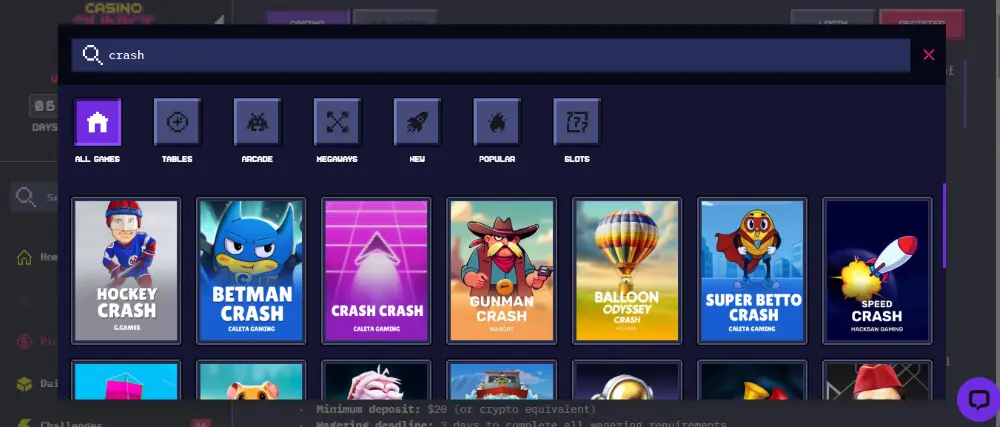
Task: Open the Slots category icon
Action: (577, 122)
